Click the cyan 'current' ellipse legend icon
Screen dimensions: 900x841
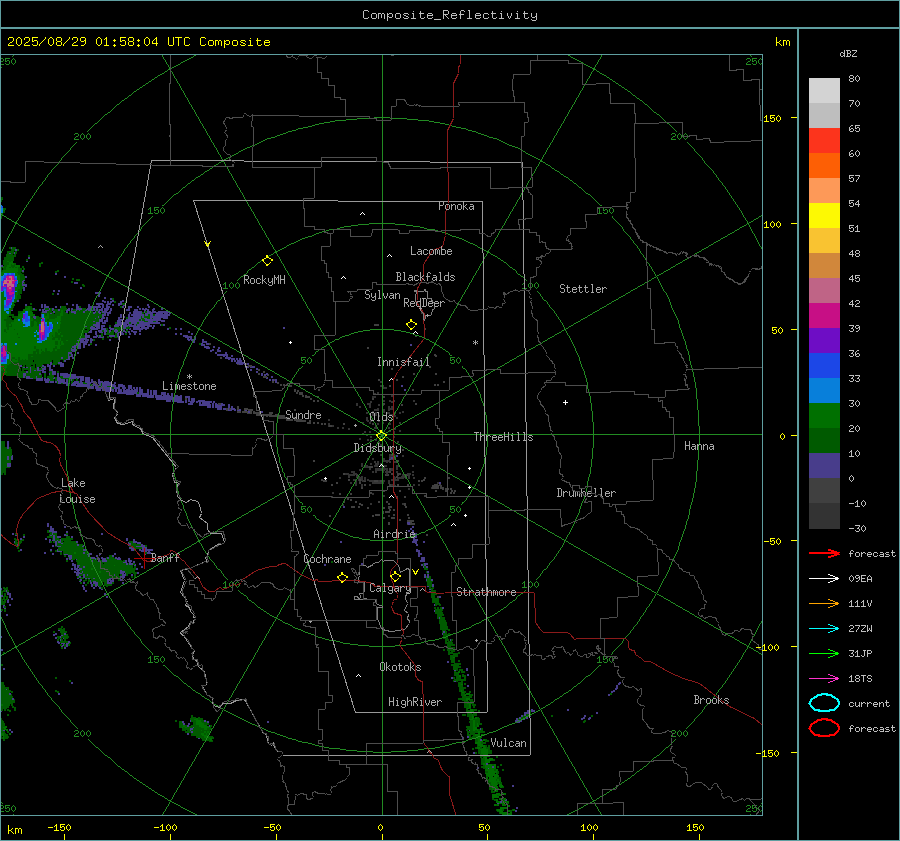pos(824,703)
